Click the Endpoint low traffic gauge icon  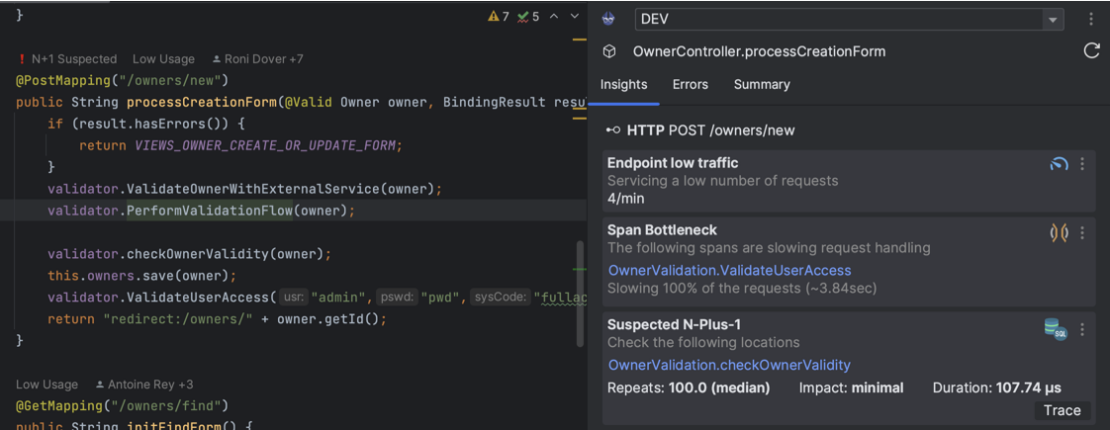(x=1058, y=164)
